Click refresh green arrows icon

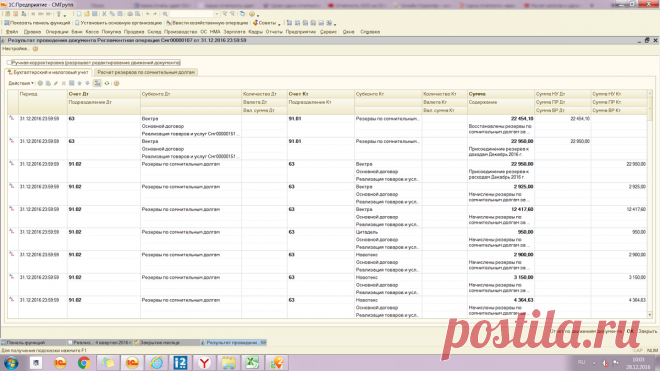[107, 83]
